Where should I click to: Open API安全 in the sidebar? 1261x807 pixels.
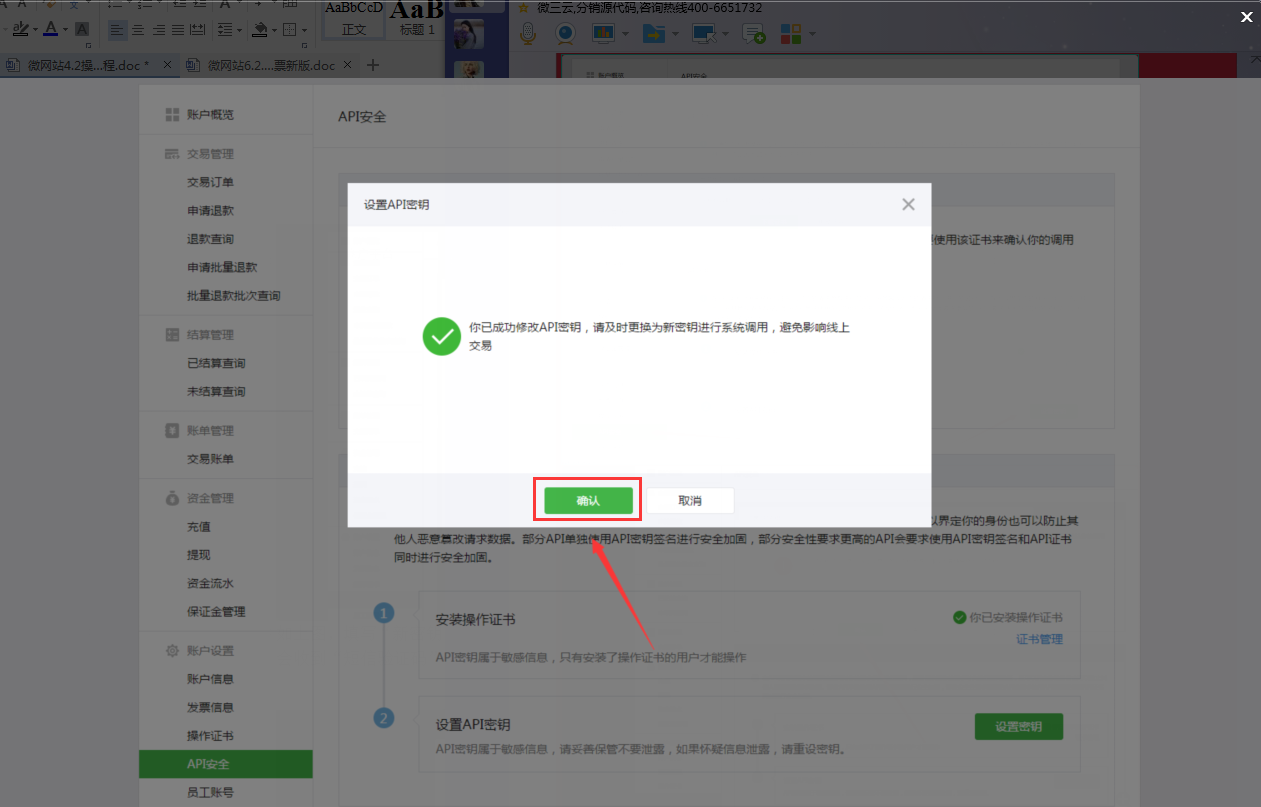(208, 764)
